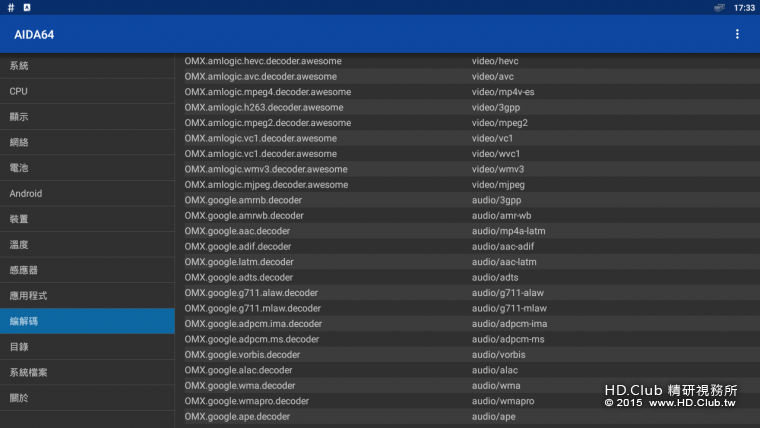Viewport: 760px width, 428px height.
Task: Open the 關於 section
Action: 87,398
